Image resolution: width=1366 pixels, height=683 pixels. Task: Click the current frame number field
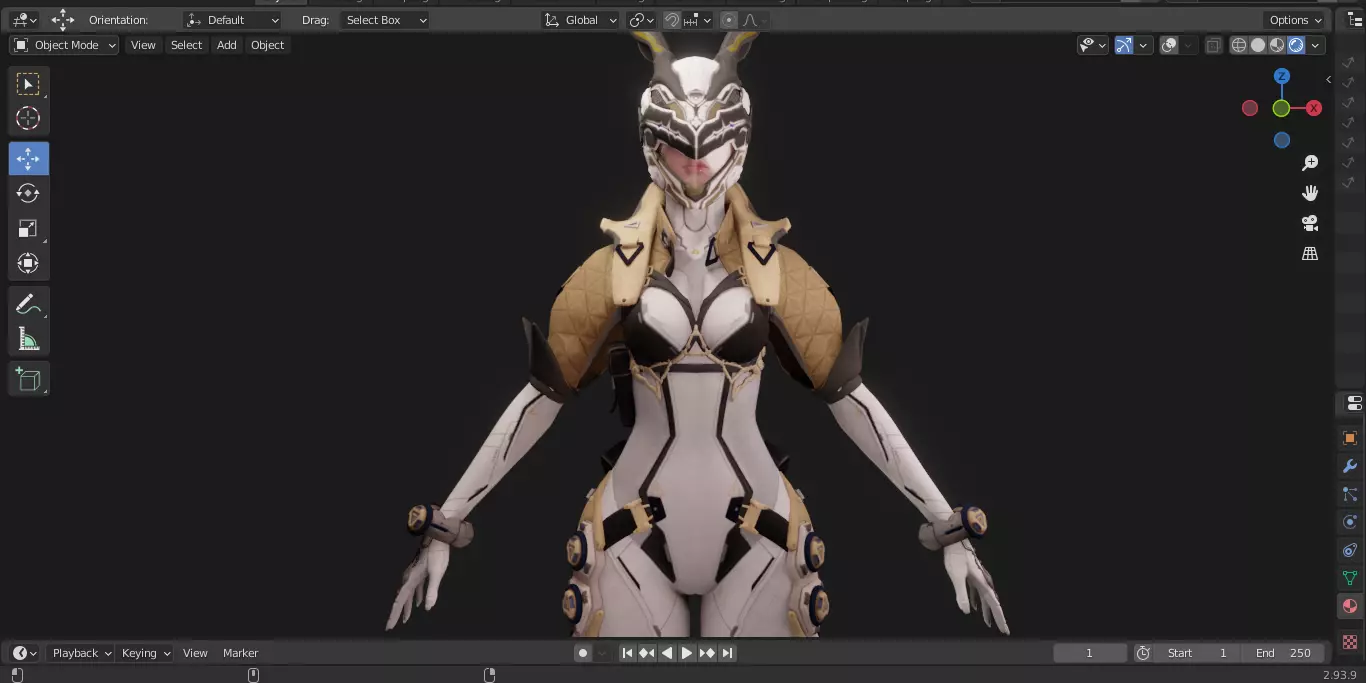[1090, 653]
